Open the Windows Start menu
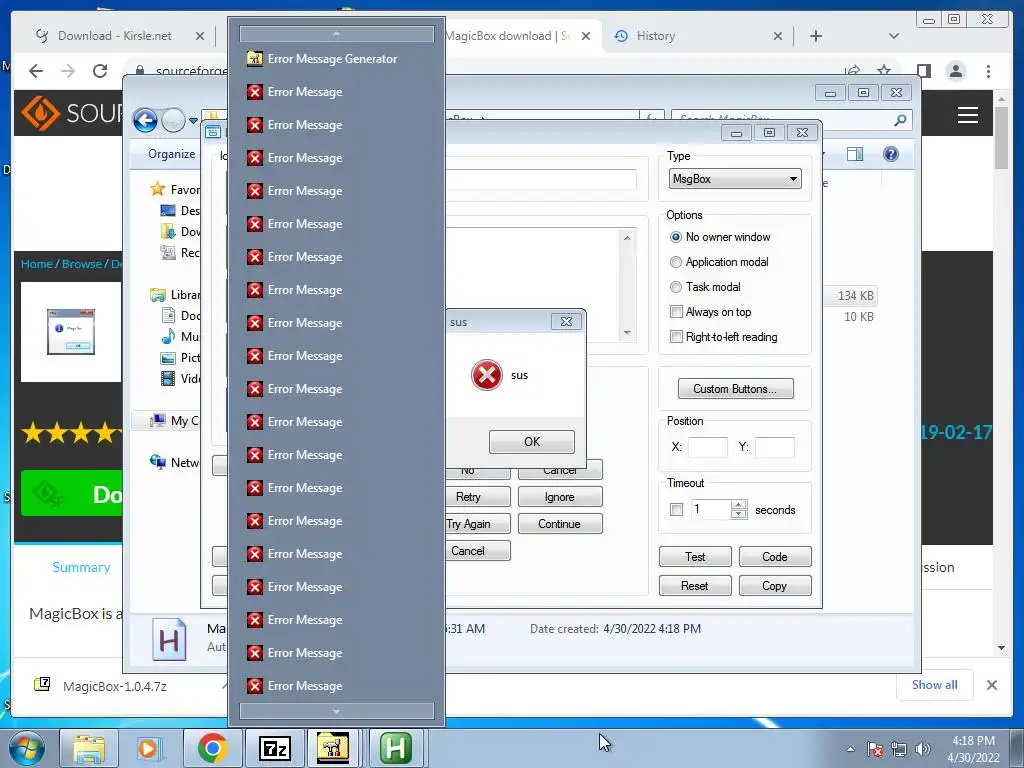 pos(26,748)
